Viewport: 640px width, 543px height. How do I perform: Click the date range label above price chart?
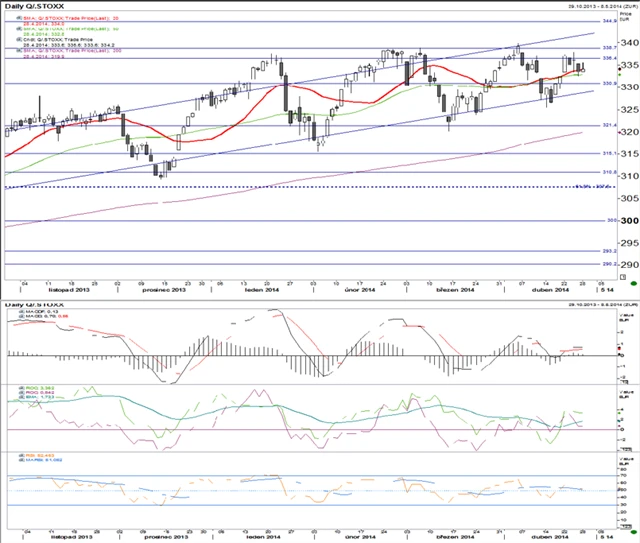[x=603, y=7]
